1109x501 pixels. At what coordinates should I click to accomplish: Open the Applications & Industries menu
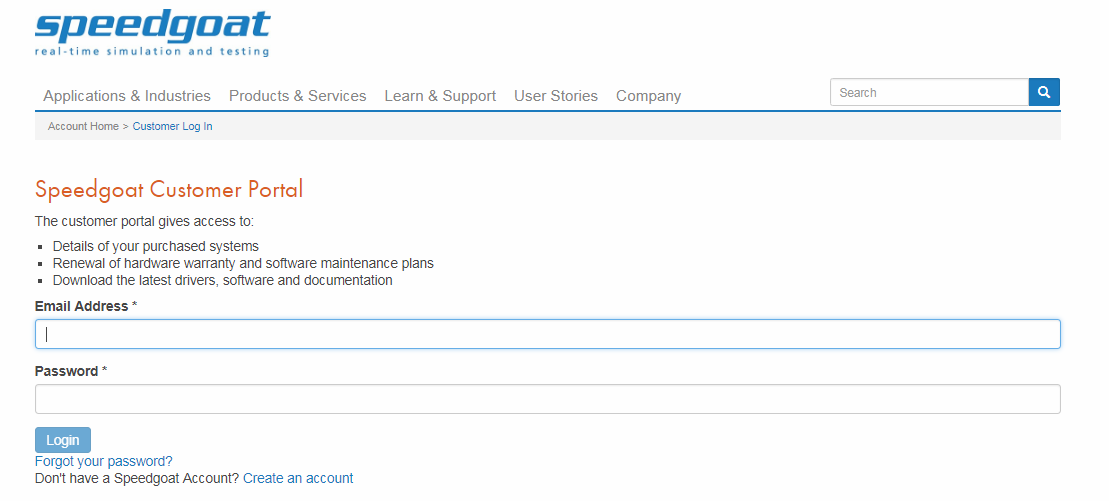point(127,96)
